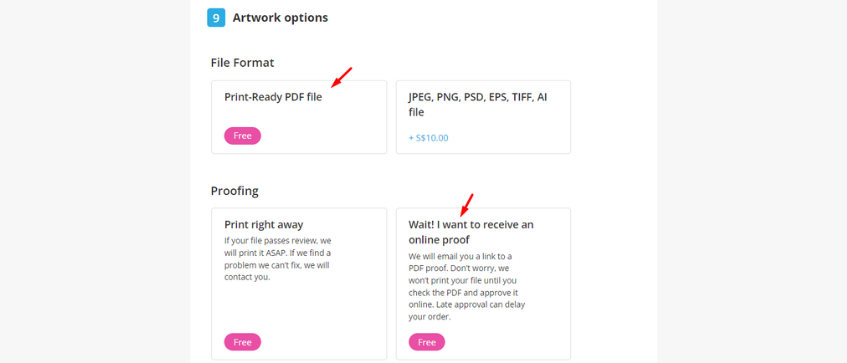Viewport: 847px width, 363px height.
Task: Select the Print-Ready PDF file format card
Action: 299,117
